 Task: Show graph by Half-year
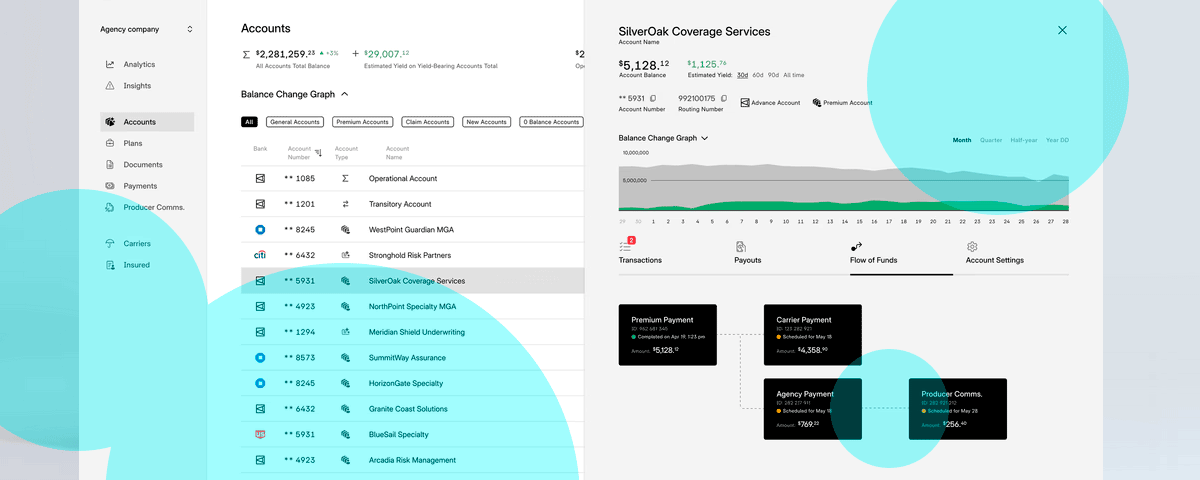pyautogui.click(x=1024, y=140)
